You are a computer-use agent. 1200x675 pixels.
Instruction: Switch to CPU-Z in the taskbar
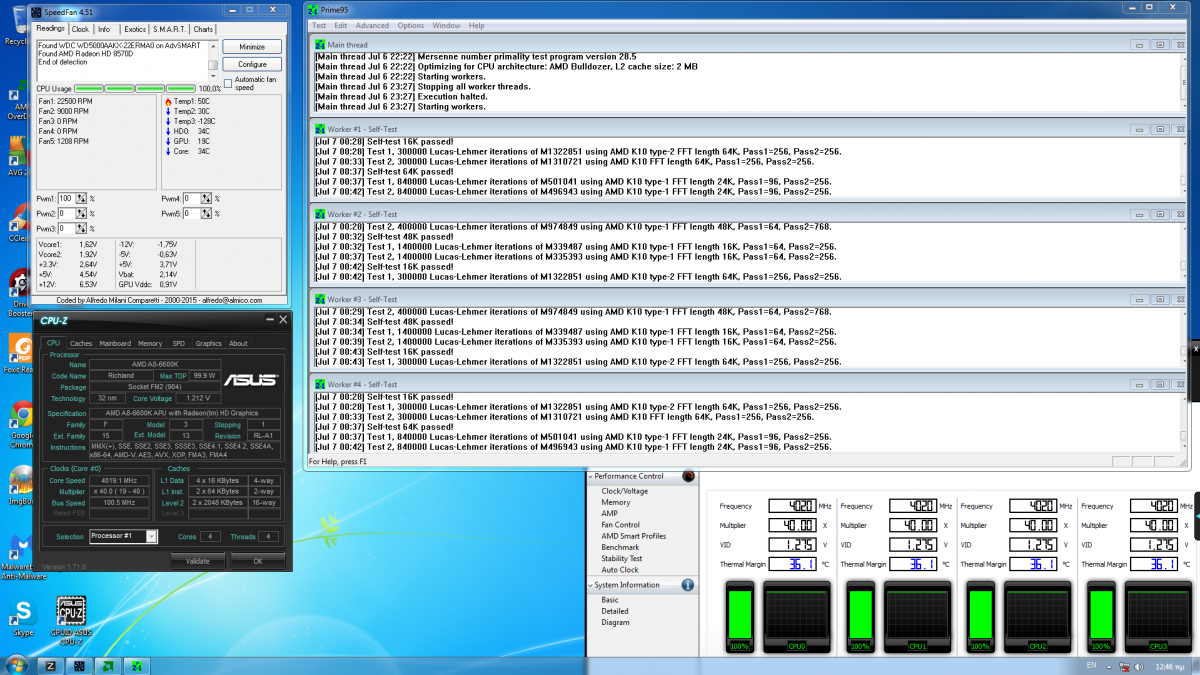coord(50,665)
